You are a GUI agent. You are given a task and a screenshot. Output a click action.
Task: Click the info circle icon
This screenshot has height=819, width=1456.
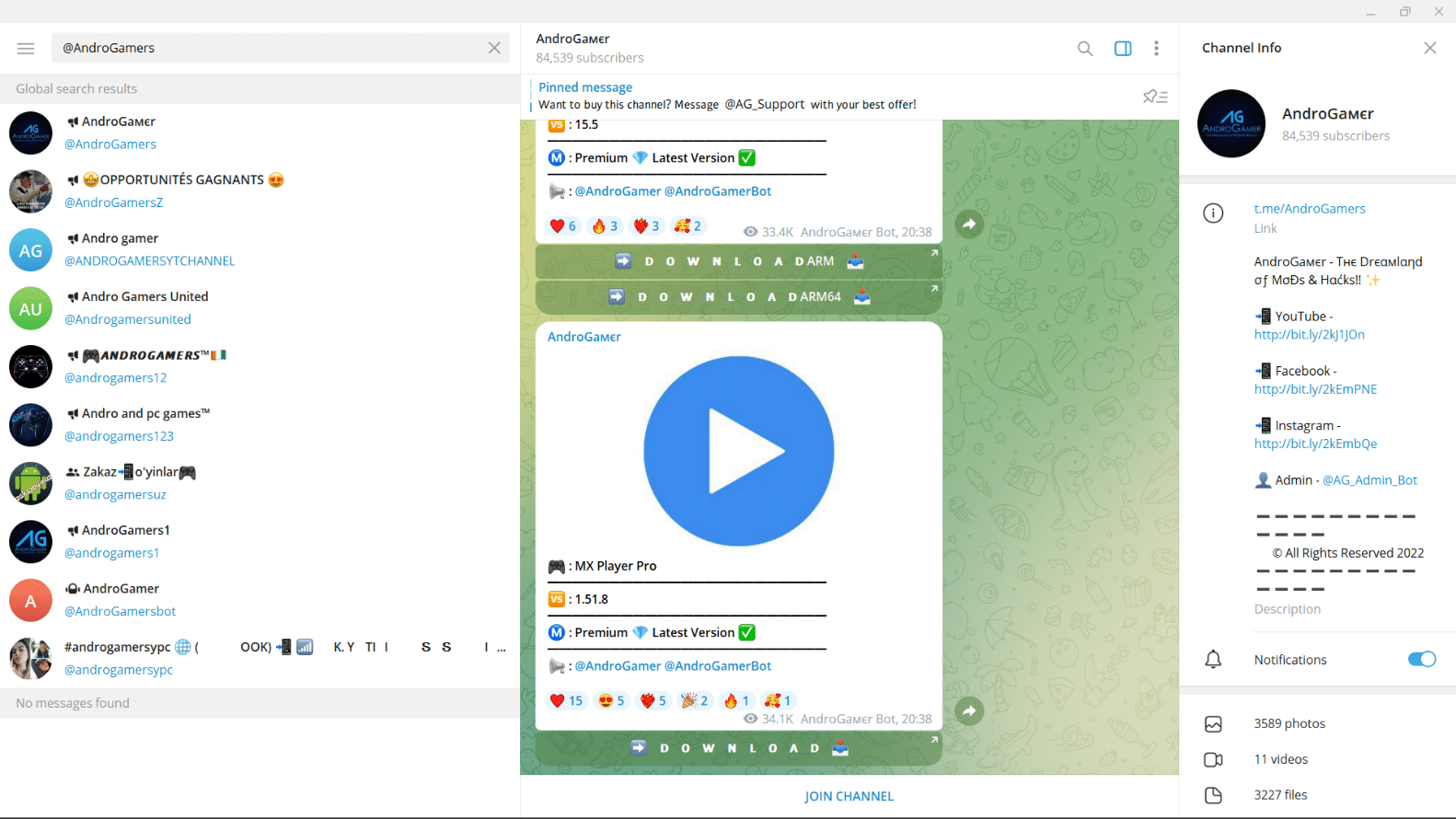[1213, 213]
